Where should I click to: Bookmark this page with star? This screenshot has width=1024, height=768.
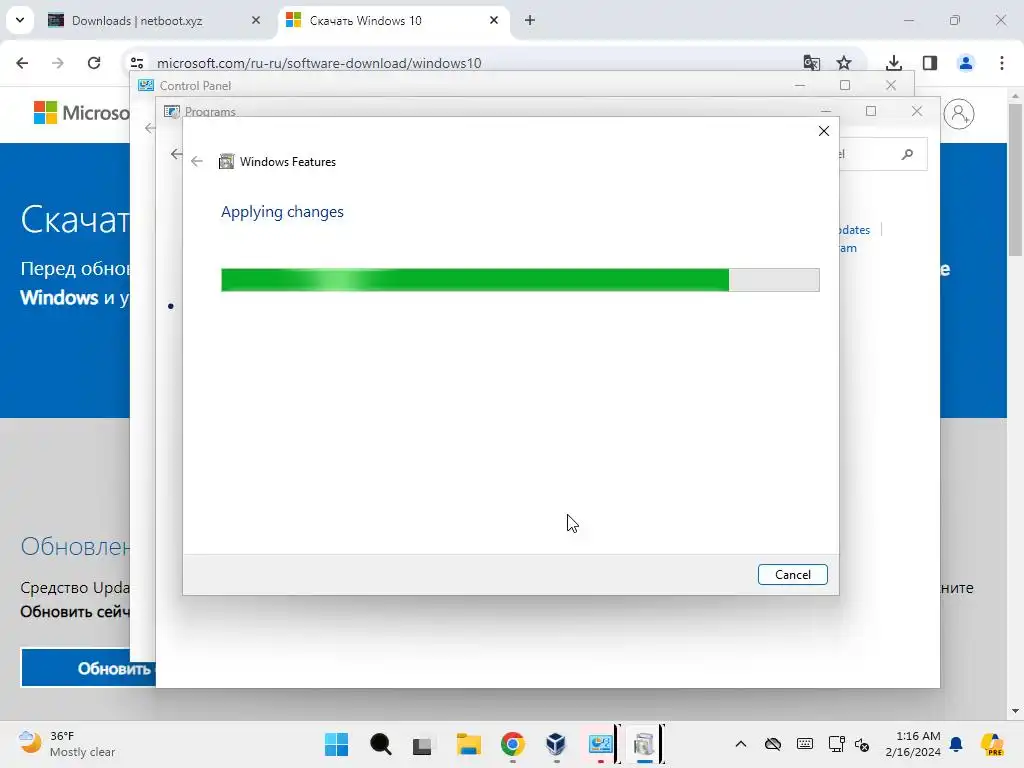click(844, 63)
